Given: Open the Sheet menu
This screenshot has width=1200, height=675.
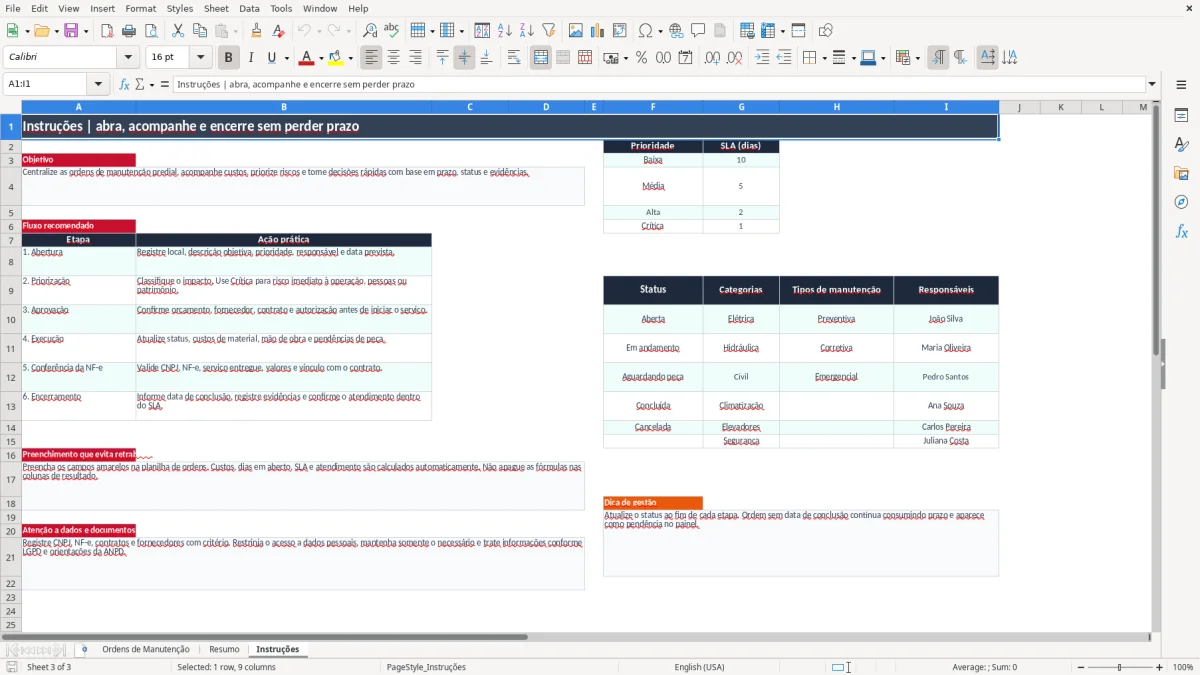Looking at the screenshot, I should [x=216, y=8].
